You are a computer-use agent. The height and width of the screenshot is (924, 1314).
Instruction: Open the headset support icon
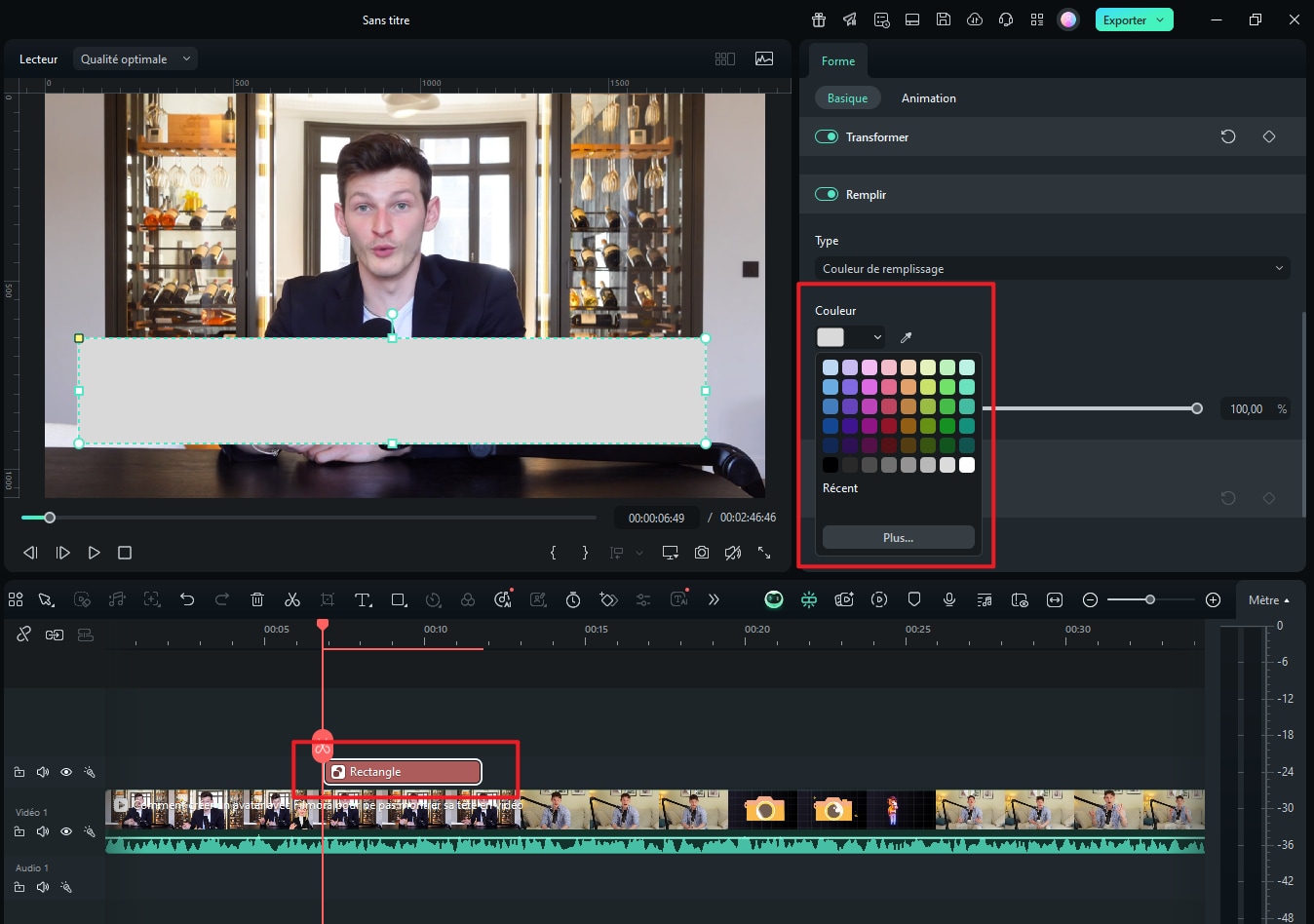(1006, 19)
